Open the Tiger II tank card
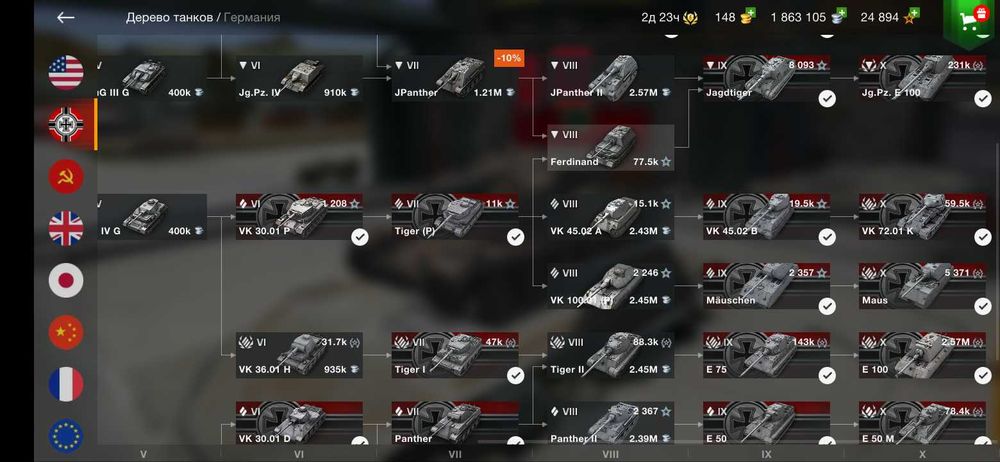This screenshot has height=462, width=1000. tap(610, 355)
